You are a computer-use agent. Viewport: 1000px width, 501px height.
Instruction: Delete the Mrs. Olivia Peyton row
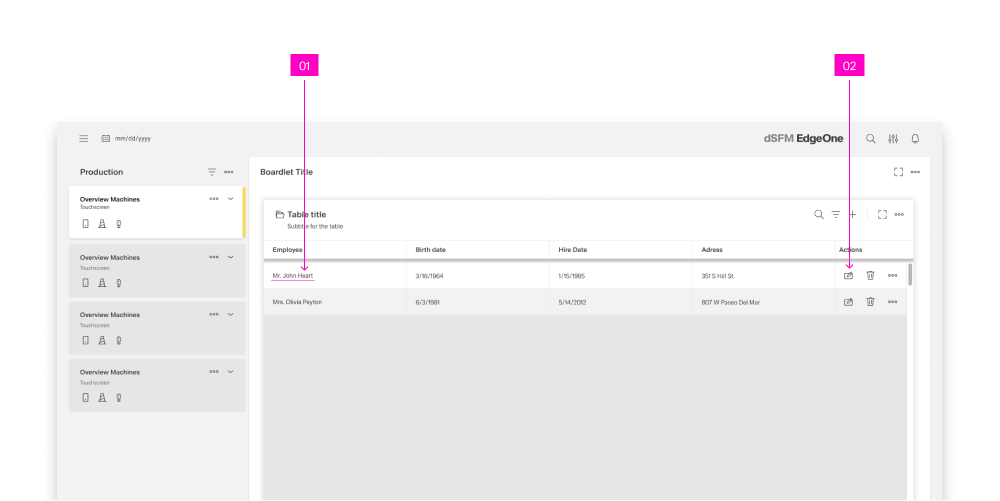point(870,301)
